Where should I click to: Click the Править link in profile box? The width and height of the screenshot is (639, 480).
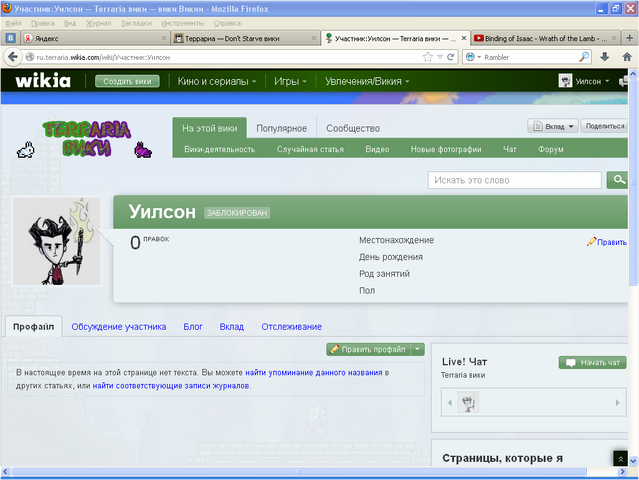611,242
